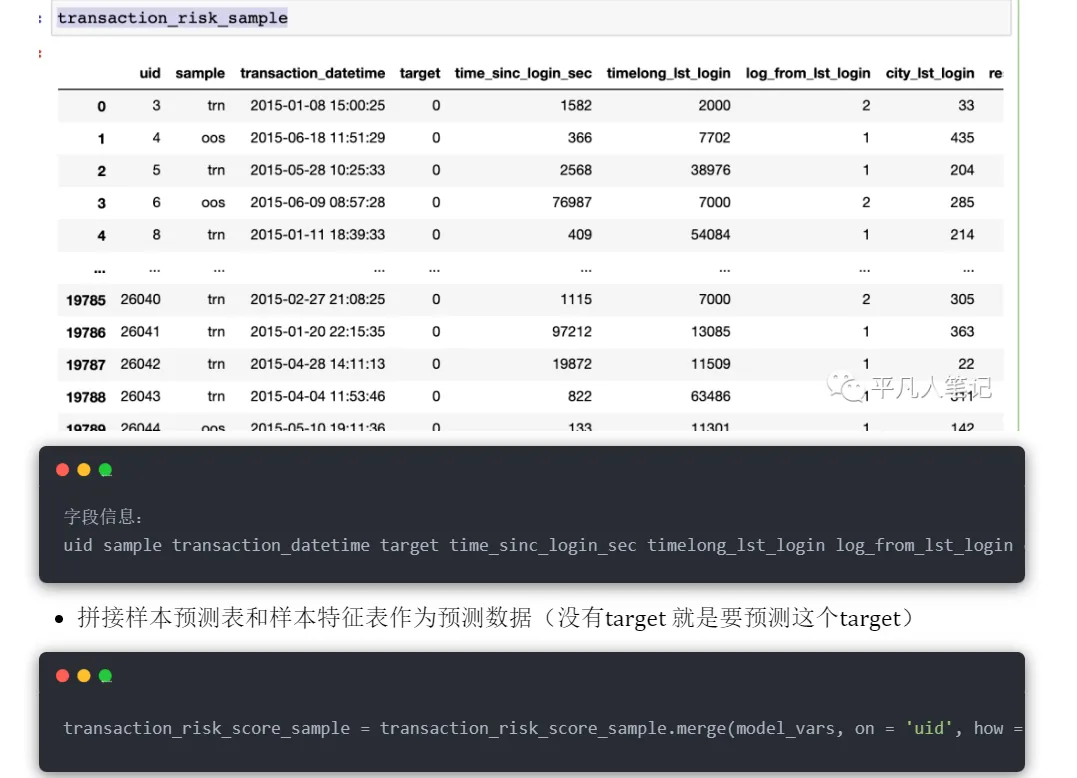
Task: Click timelong_lst_login value 63486
Action: [x=711, y=396]
